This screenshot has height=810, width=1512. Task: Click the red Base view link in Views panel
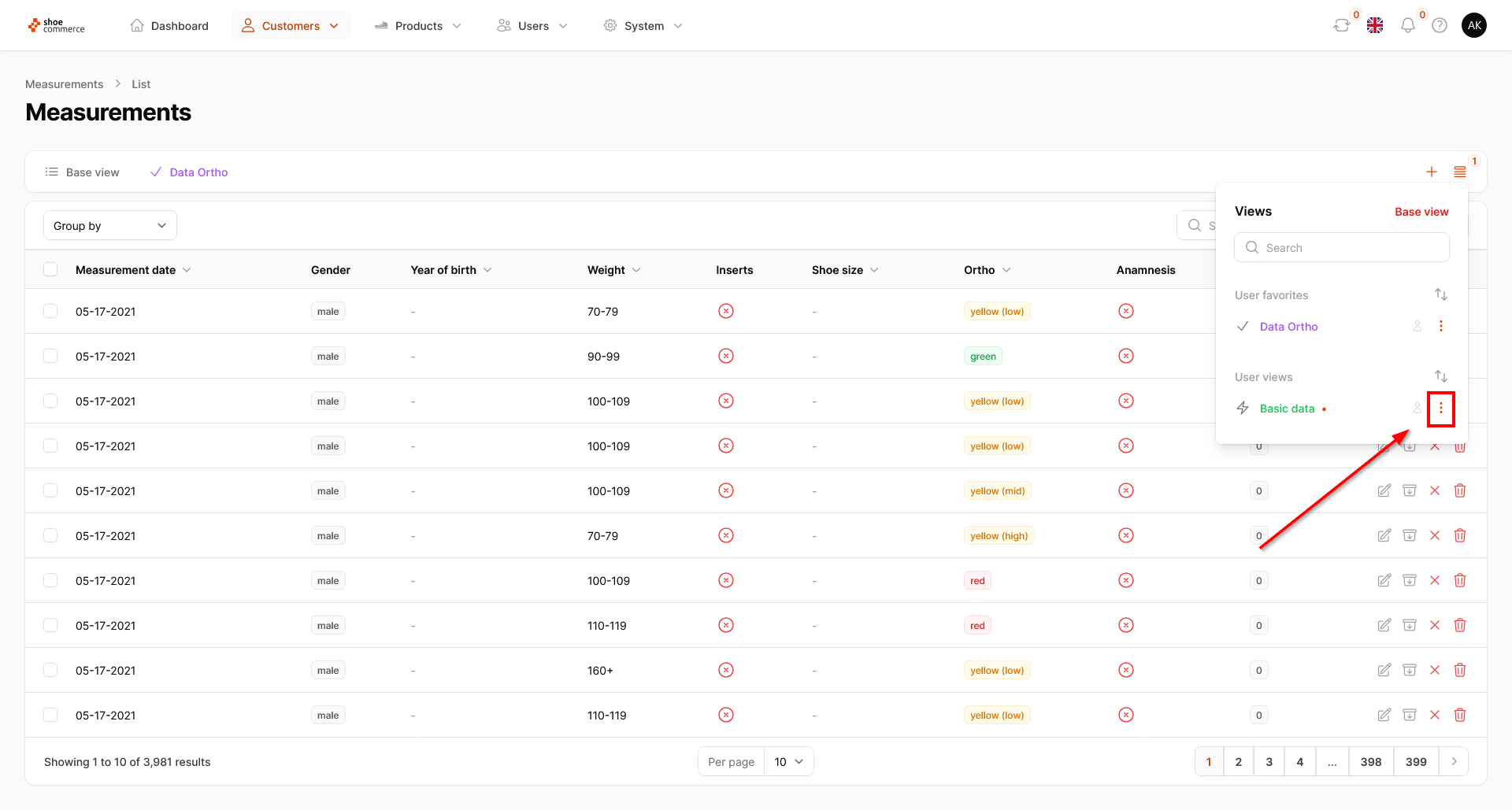click(1421, 212)
